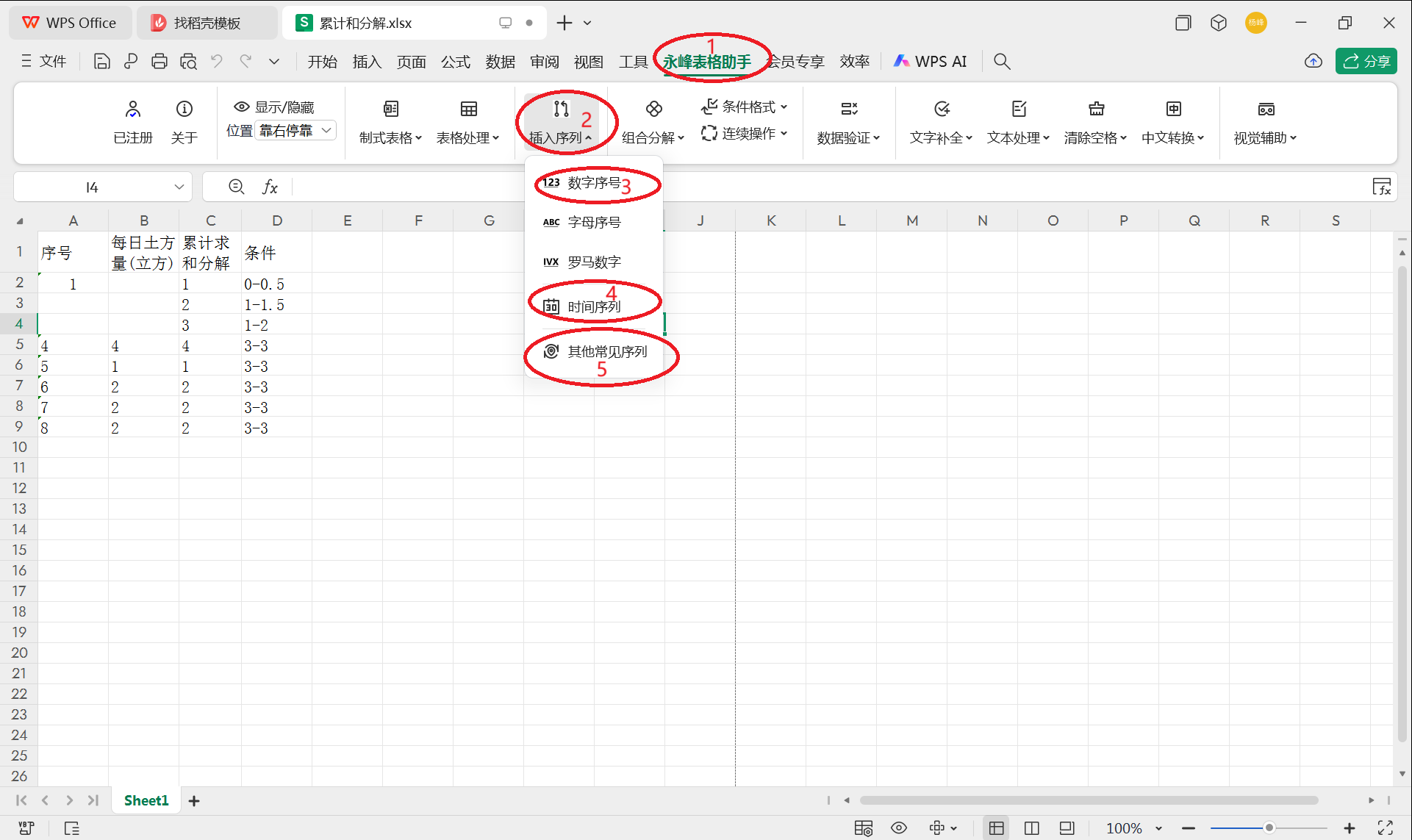This screenshot has height=840, width=1412.
Task: Click the WPS AI icon
Action: (x=930, y=61)
